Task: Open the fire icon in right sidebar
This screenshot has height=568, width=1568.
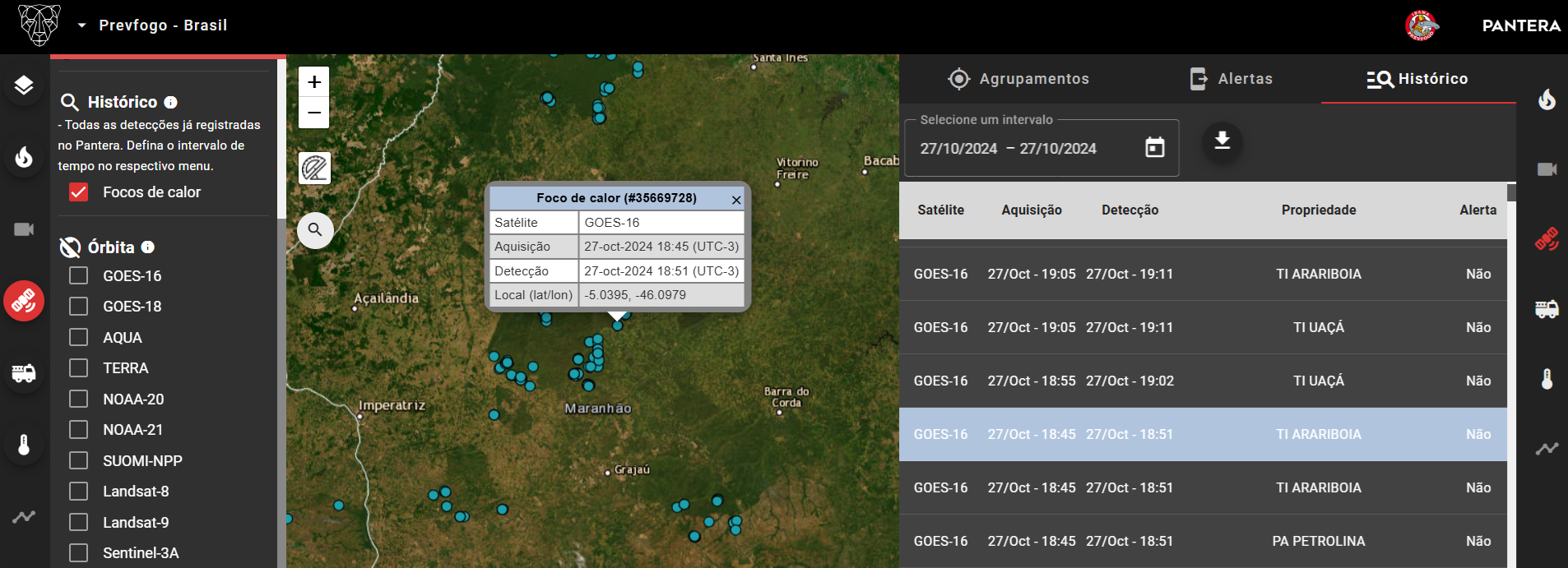Action: pyautogui.click(x=1547, y=99)
